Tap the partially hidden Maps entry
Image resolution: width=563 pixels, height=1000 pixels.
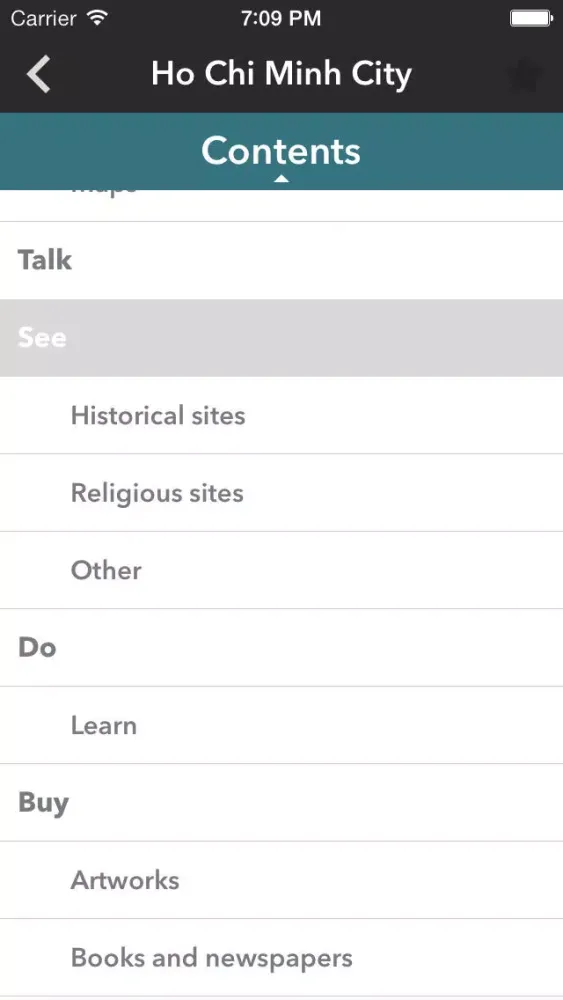pyautogui.click(x=281, y=205)
